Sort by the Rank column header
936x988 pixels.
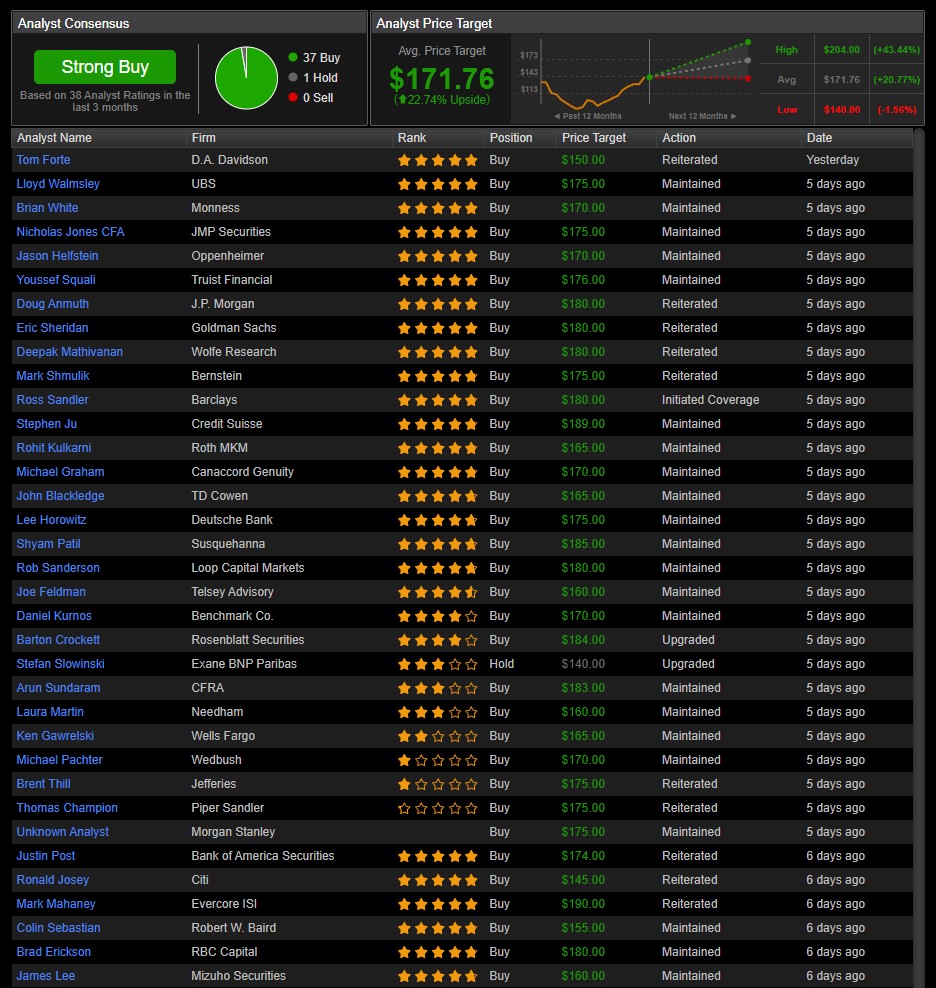coord(412,137)
